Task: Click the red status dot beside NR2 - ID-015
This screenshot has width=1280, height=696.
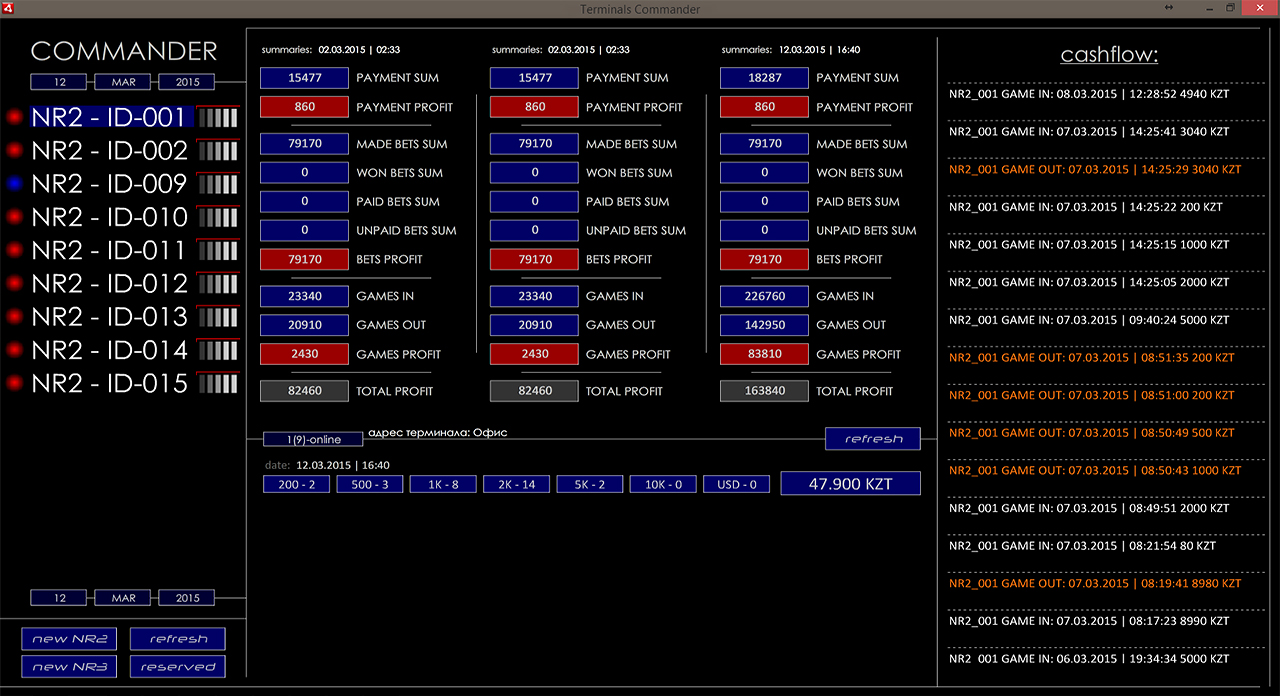Action: pos(14,383)
